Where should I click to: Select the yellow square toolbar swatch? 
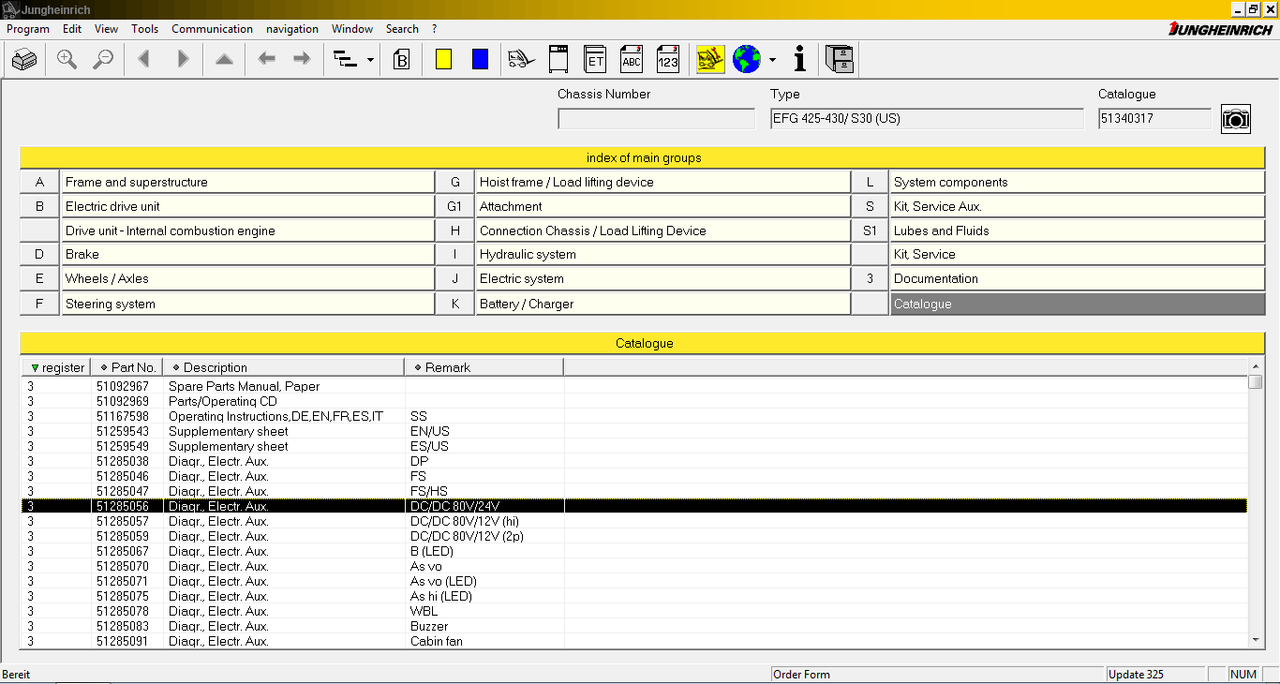pos(444,60)
